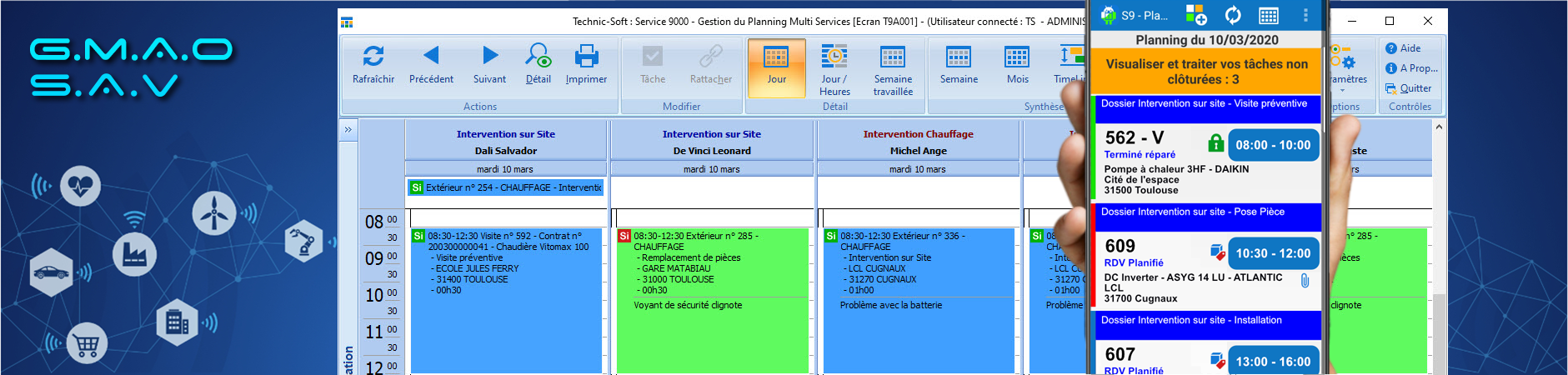The width and height of the screenshot is (1568, 375).
Task: Go to previous day with Précédent
Action: click(431, 64)
